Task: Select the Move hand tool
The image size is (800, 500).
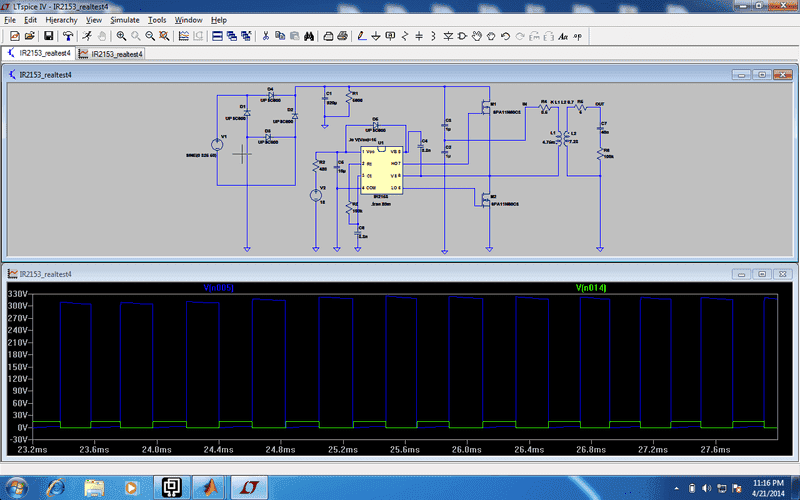Action: pyautogui.click(x=477, y=36)
